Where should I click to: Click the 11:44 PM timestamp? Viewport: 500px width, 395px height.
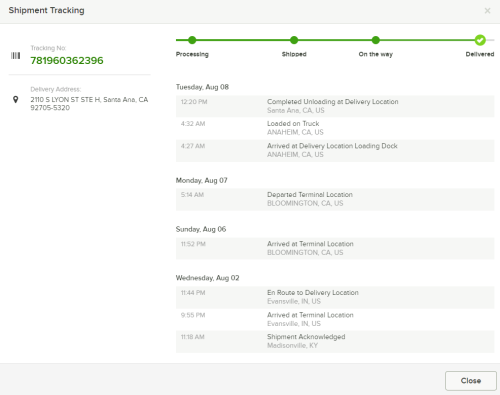click(193, 293)
